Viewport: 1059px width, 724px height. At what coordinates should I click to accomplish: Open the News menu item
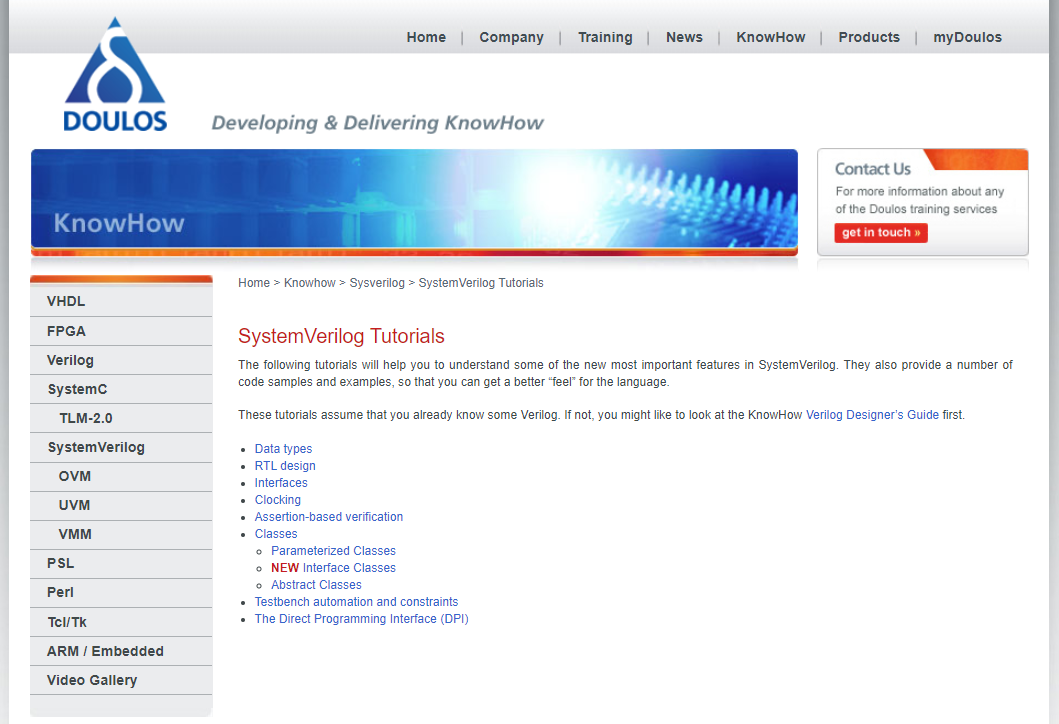point(684,37)
